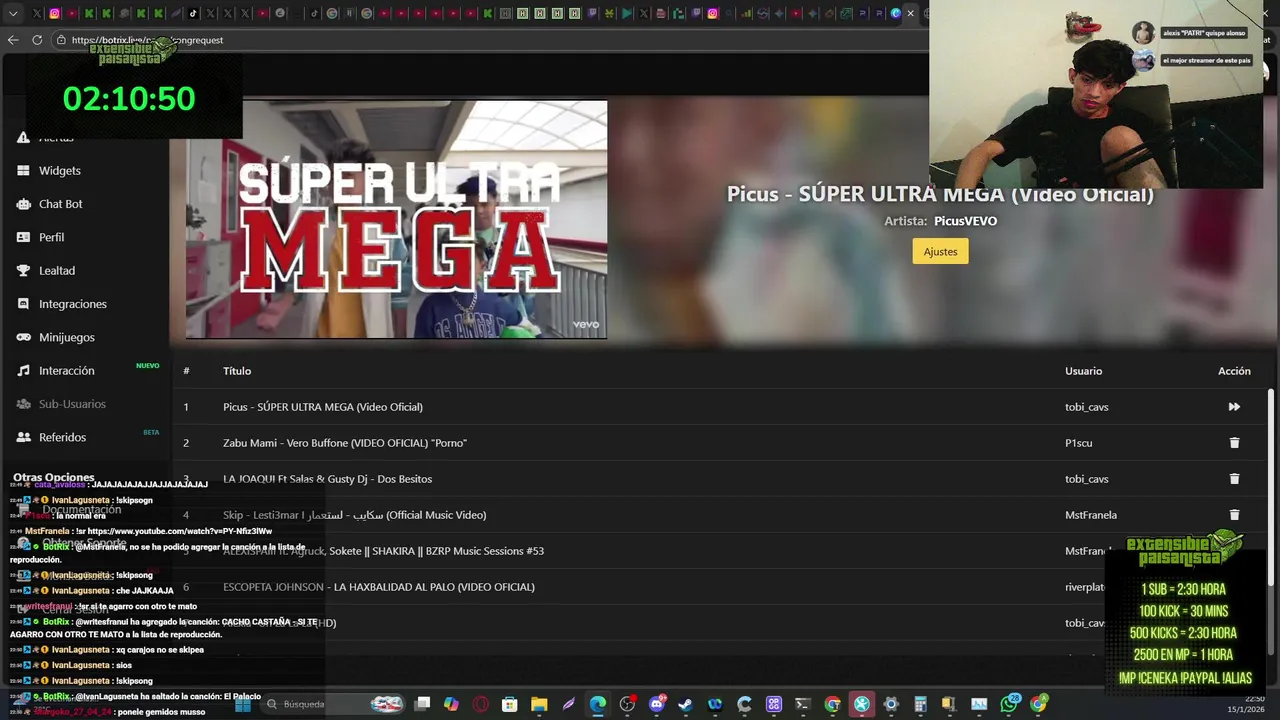Click the Acción column header

click(1234, 371)
